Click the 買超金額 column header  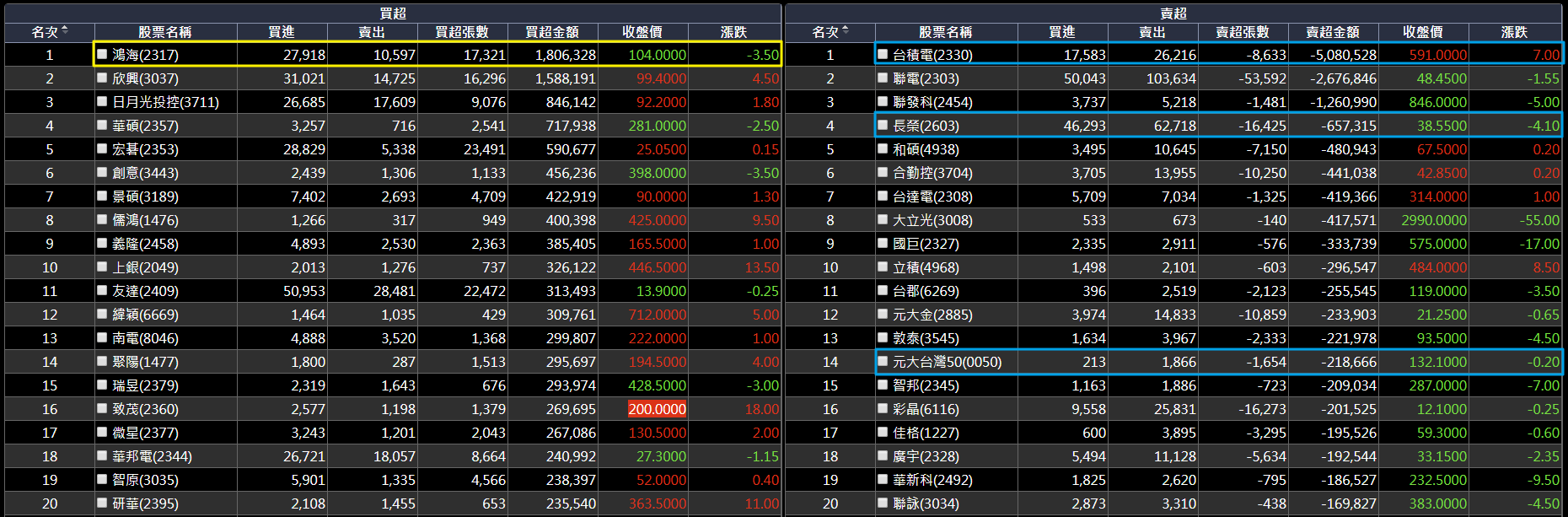coord(552,32)
